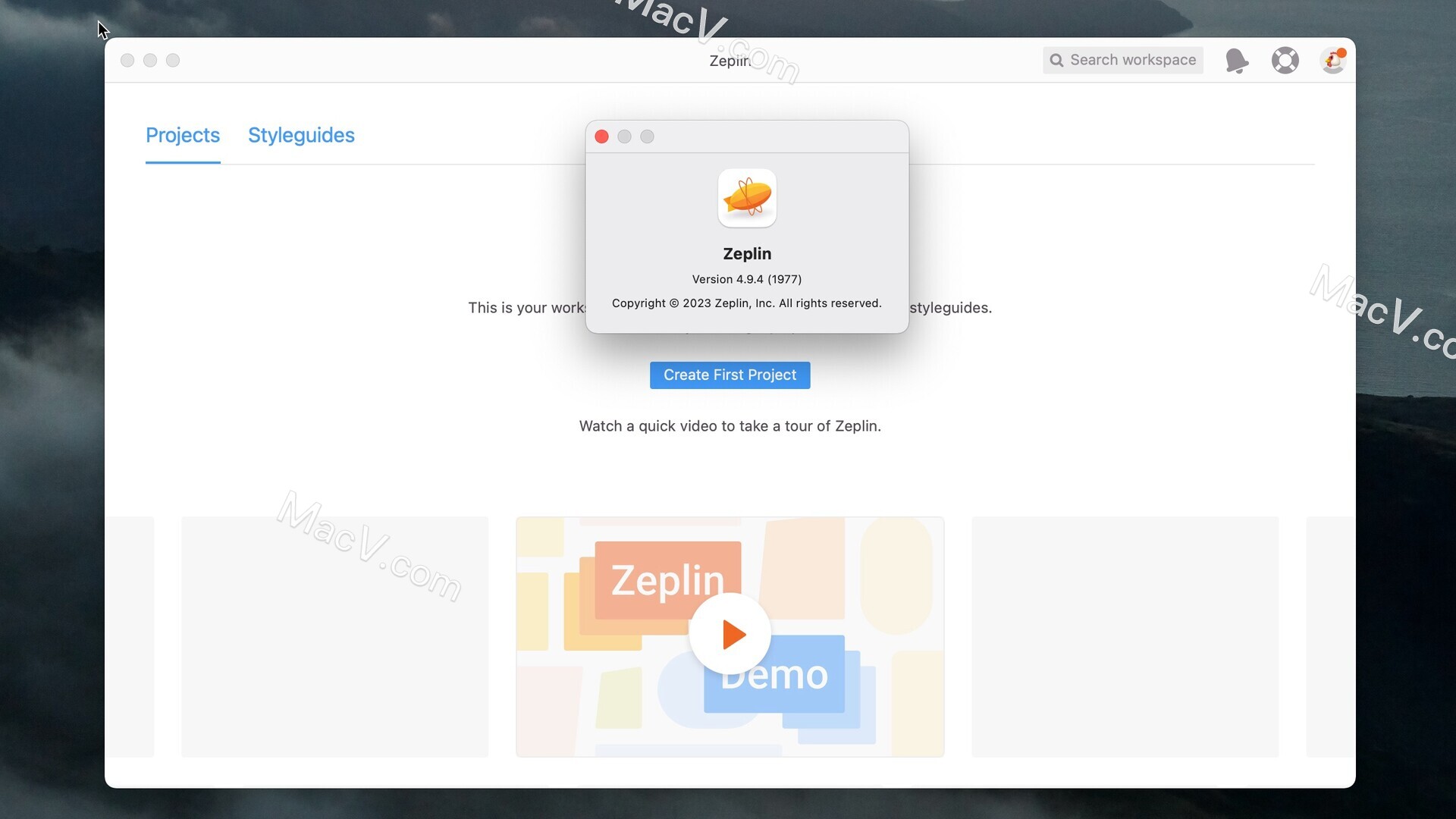This screenshot has height=819, width=1456.
Task: Play the Zeplin Demo video
Action: point(730,634)
